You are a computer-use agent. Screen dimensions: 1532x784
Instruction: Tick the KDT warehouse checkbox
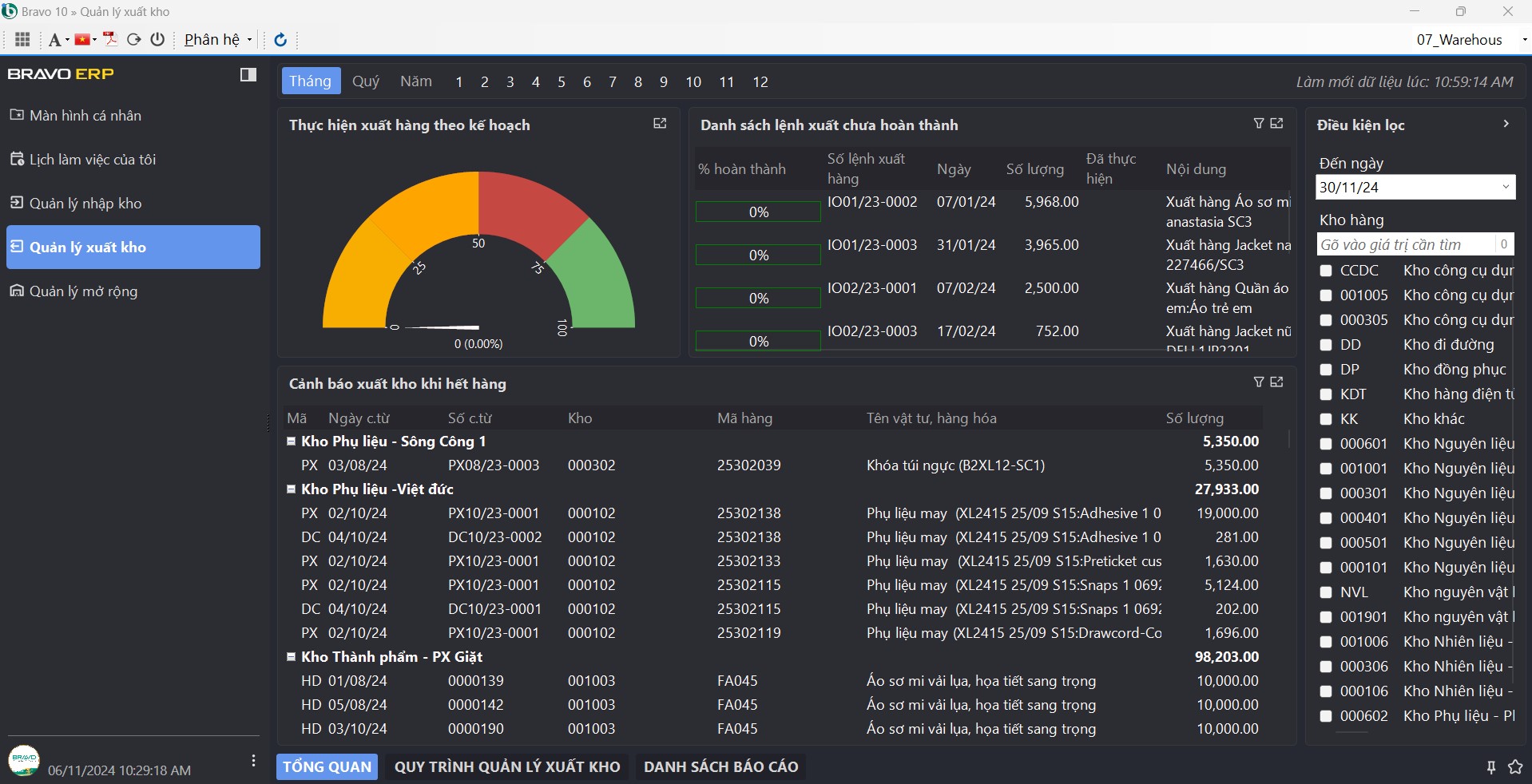tap(1326, 394)
